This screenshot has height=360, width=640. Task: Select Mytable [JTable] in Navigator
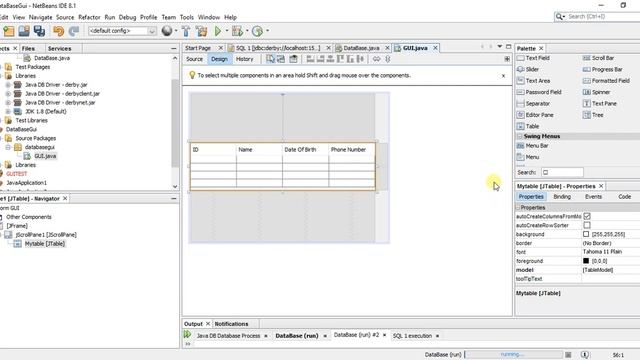[x=44, y=244]
